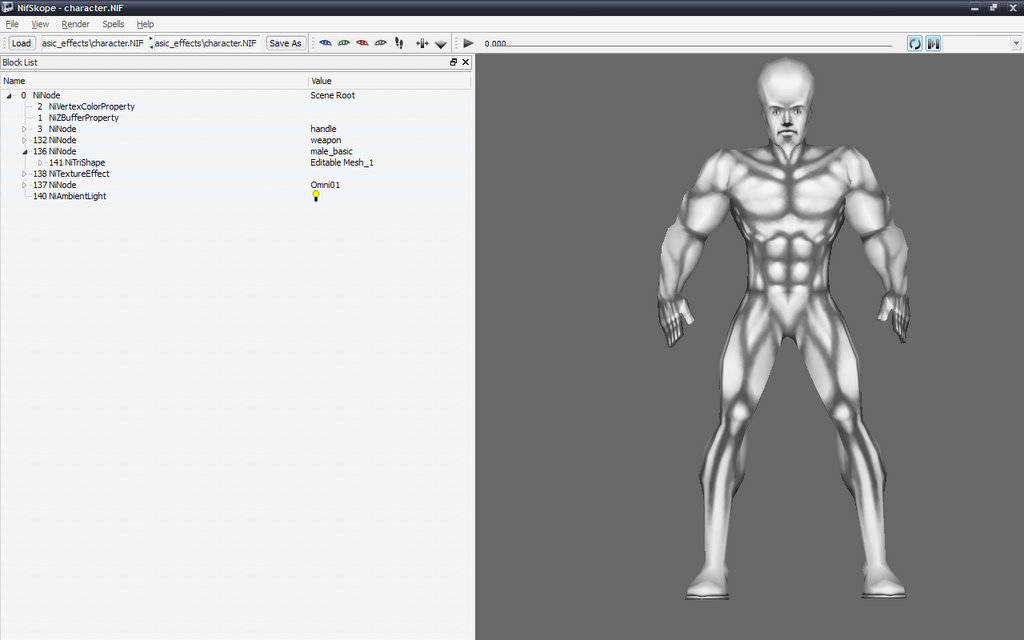Click the footprints walk view icon
Viewport: 1024px width, 640px height.
399,43
